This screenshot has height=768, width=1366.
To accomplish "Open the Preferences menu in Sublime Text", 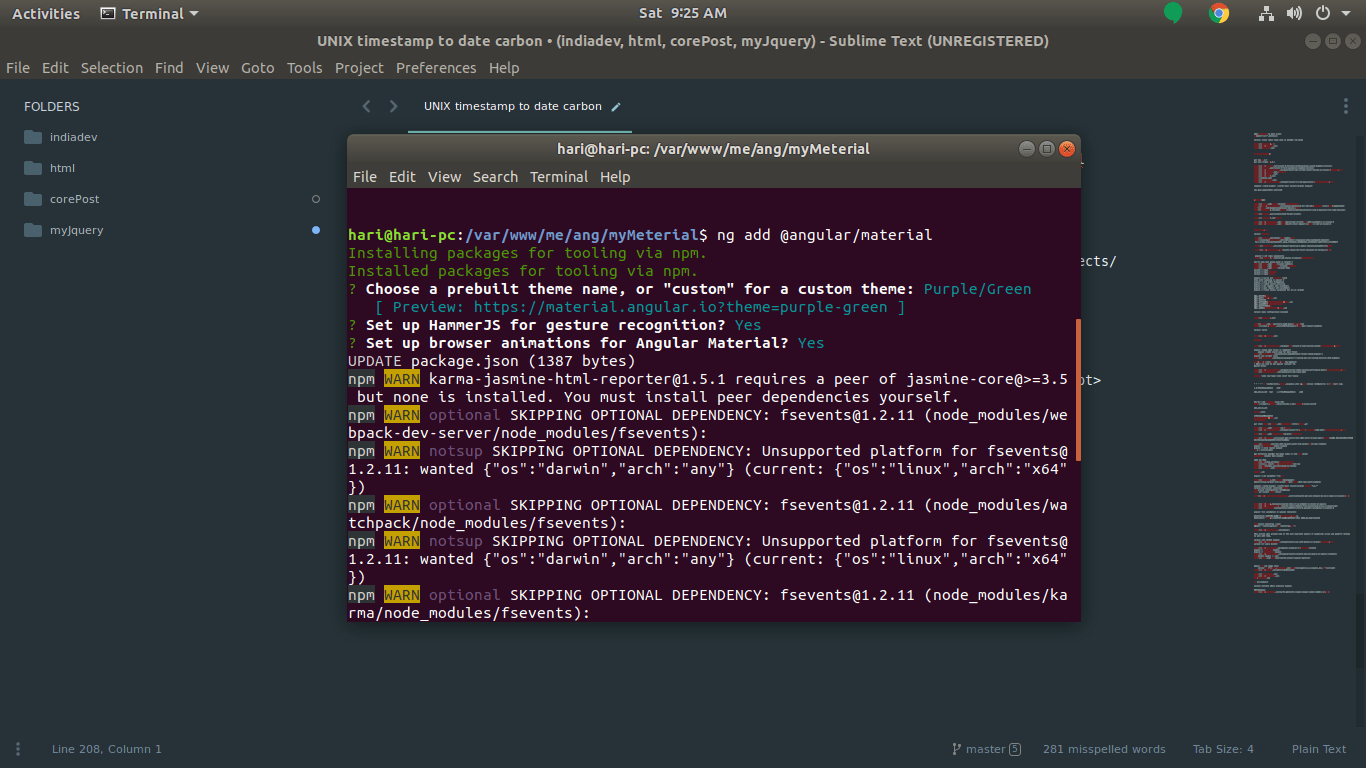I will tap(435, 68).
